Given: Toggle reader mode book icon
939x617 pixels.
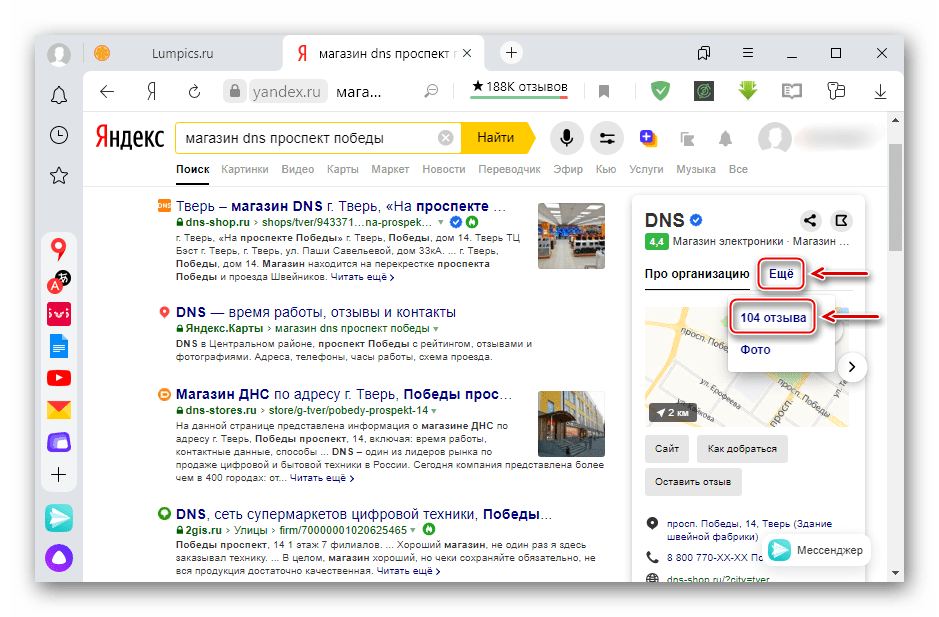Looking at the screenshot, I should click(792, 91).
